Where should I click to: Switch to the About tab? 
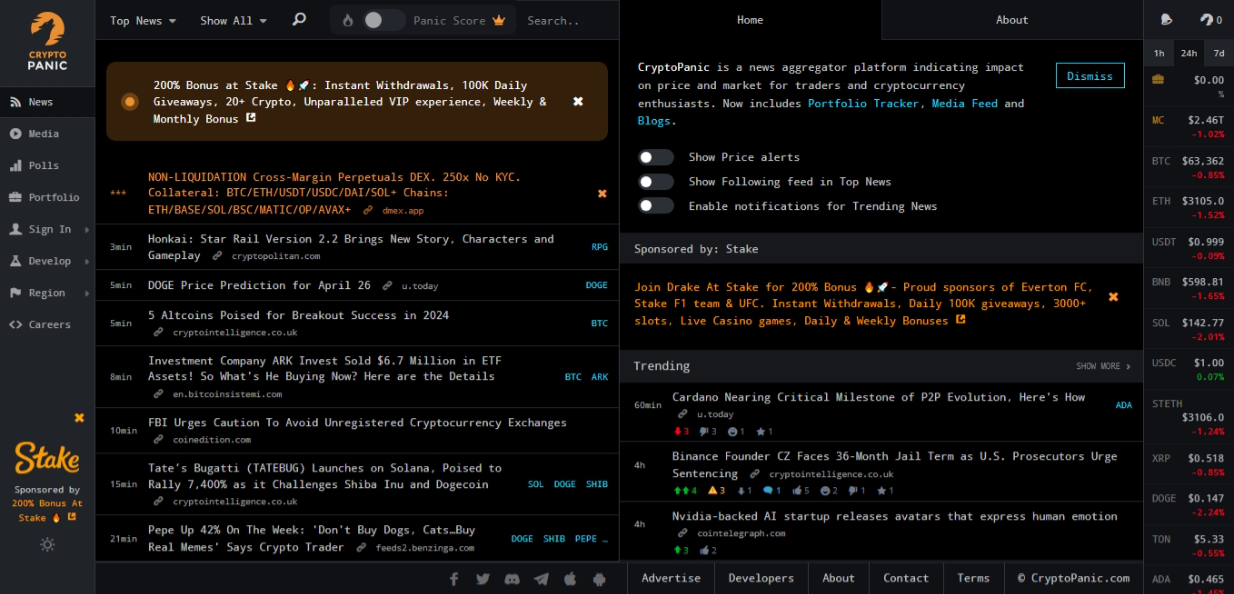coord(1012,20)
